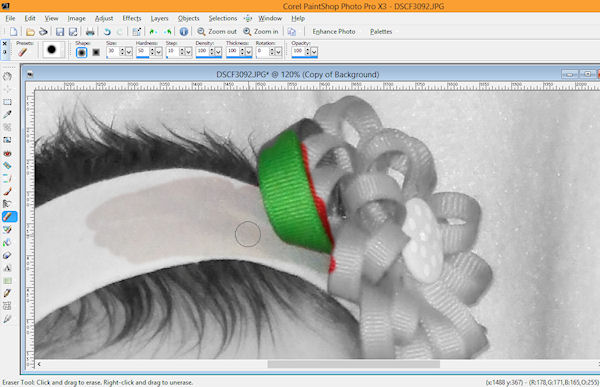Click the Save As icon
Viewport: 600px width, 387px height.
[x=73, y=32]
